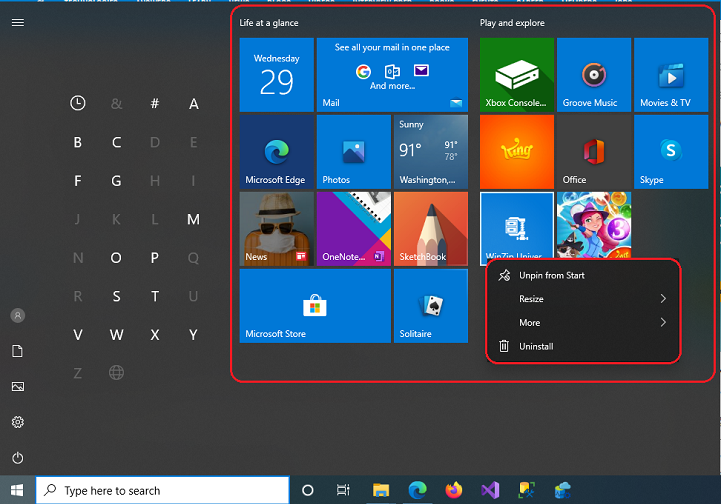This screenshot has width=721, height=504.
Task: Open the SketchBook tile
Action: (x=431, y=229)
